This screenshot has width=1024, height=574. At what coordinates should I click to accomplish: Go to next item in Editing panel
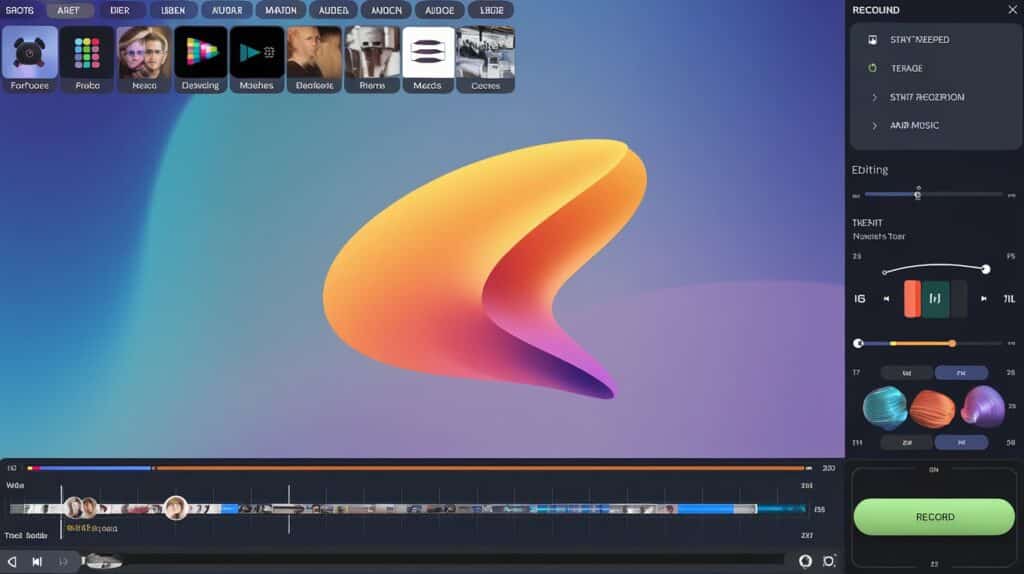[984, 299]
